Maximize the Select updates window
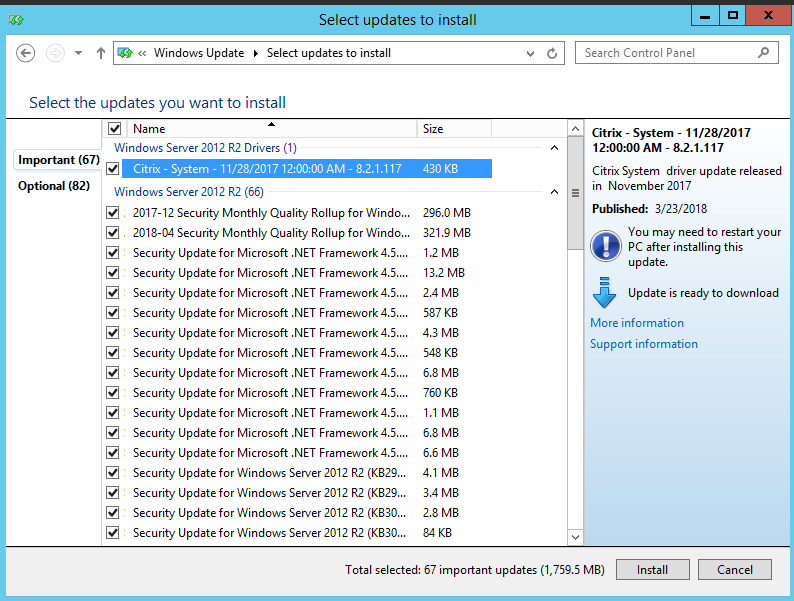 [732, 16]
